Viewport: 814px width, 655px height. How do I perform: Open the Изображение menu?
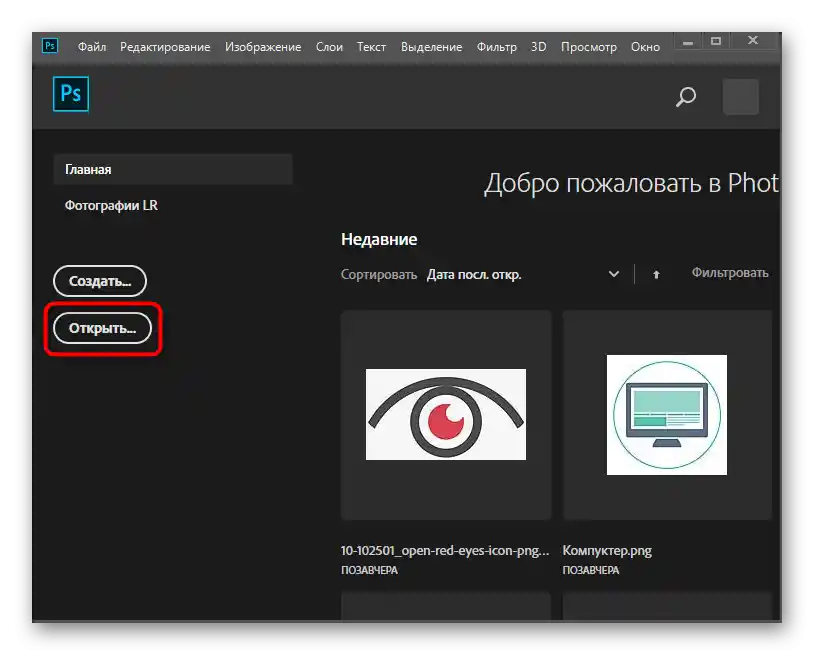pos(263,47)
